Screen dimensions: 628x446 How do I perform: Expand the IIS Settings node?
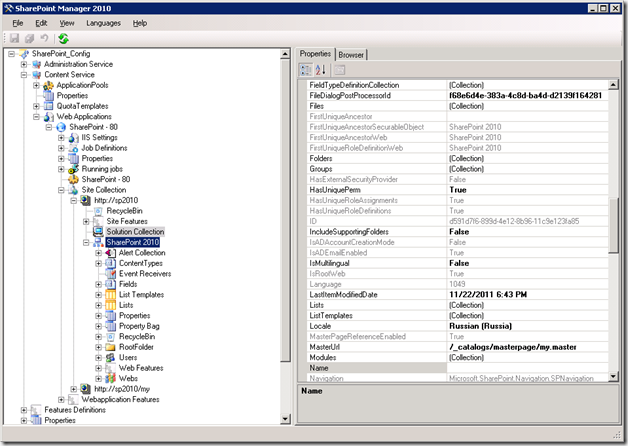pyautogui.click(x=61, y=138)
